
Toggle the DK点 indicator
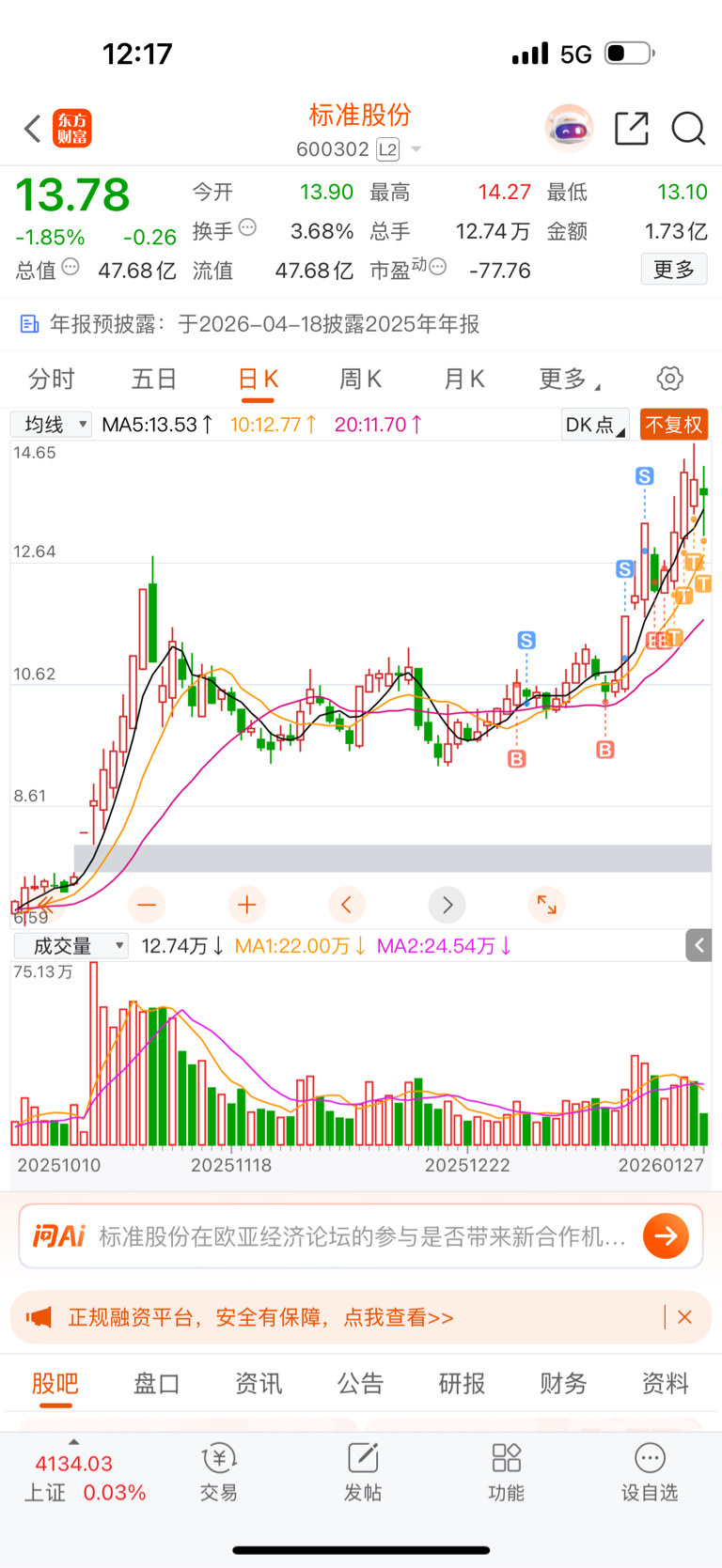coord(595,425)
